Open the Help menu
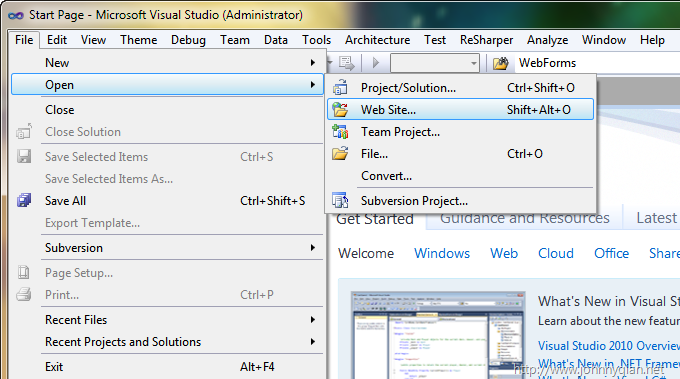680x379 pixels. click(x=652, y=40)
